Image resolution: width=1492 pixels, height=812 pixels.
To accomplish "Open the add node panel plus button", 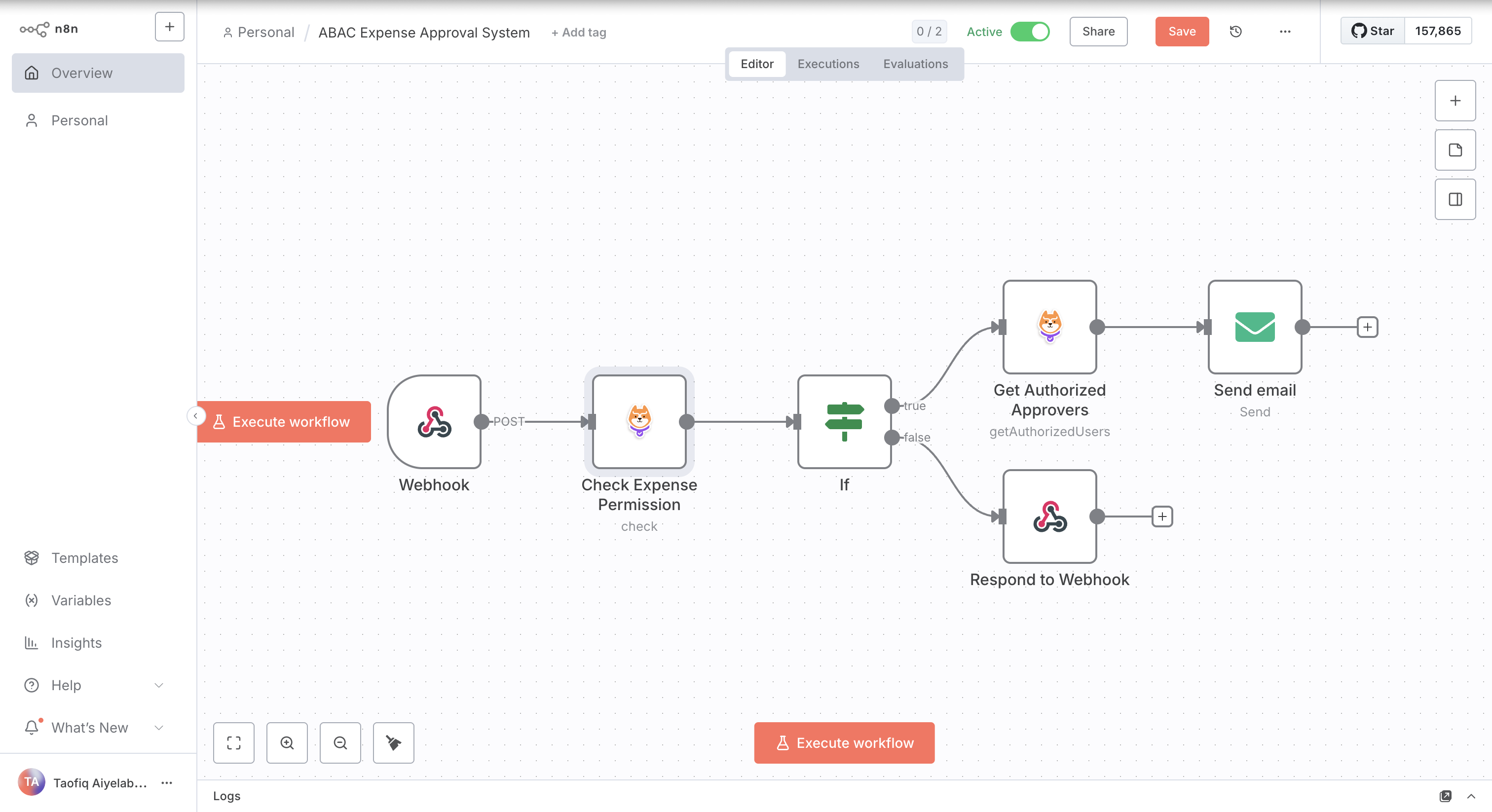I will [x=1455, y=101].
